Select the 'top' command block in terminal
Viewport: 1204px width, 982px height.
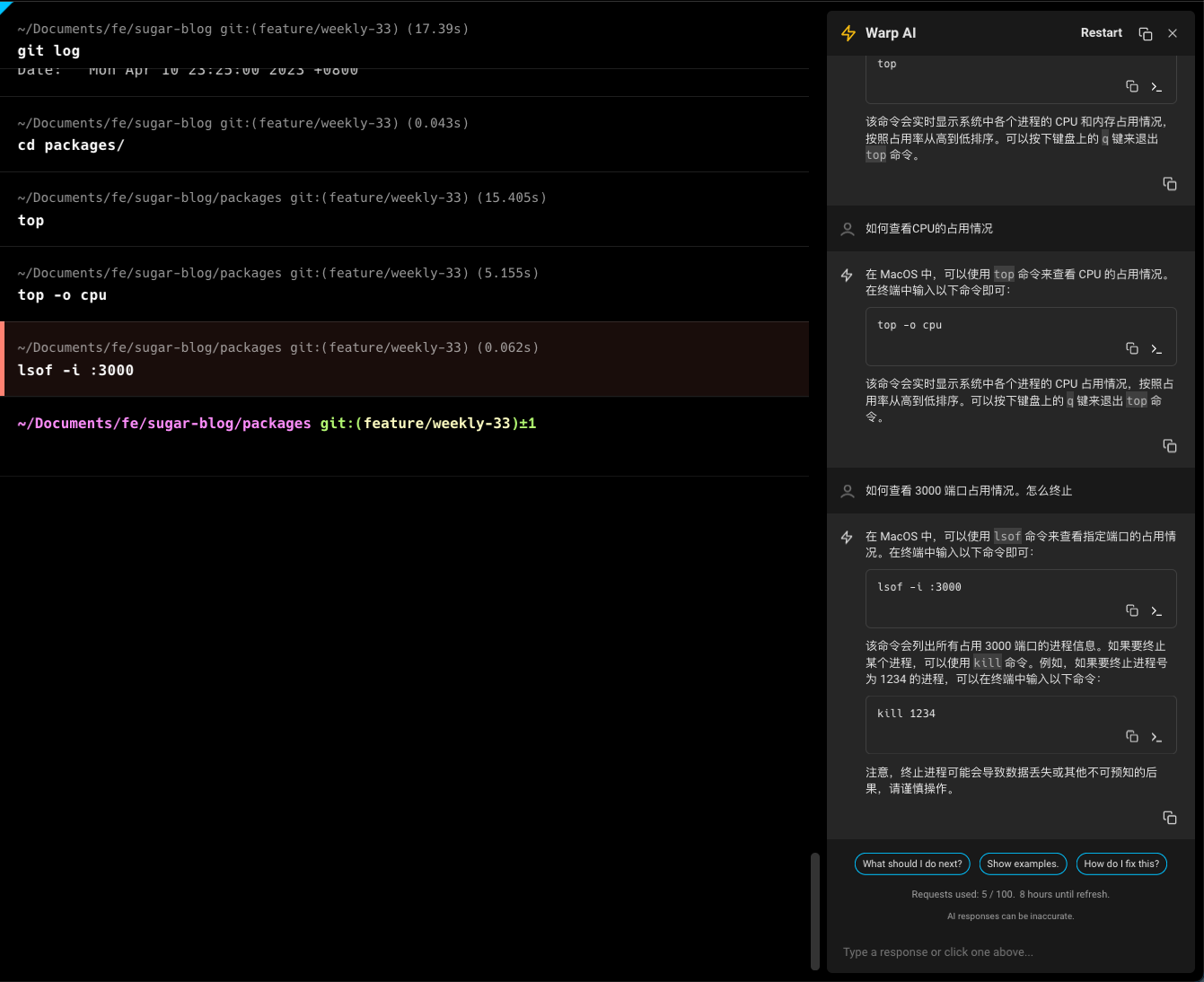pos(404,209)
